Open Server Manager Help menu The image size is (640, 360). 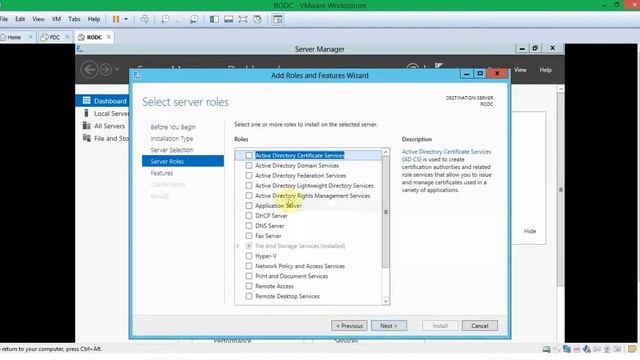pos(545,70)
